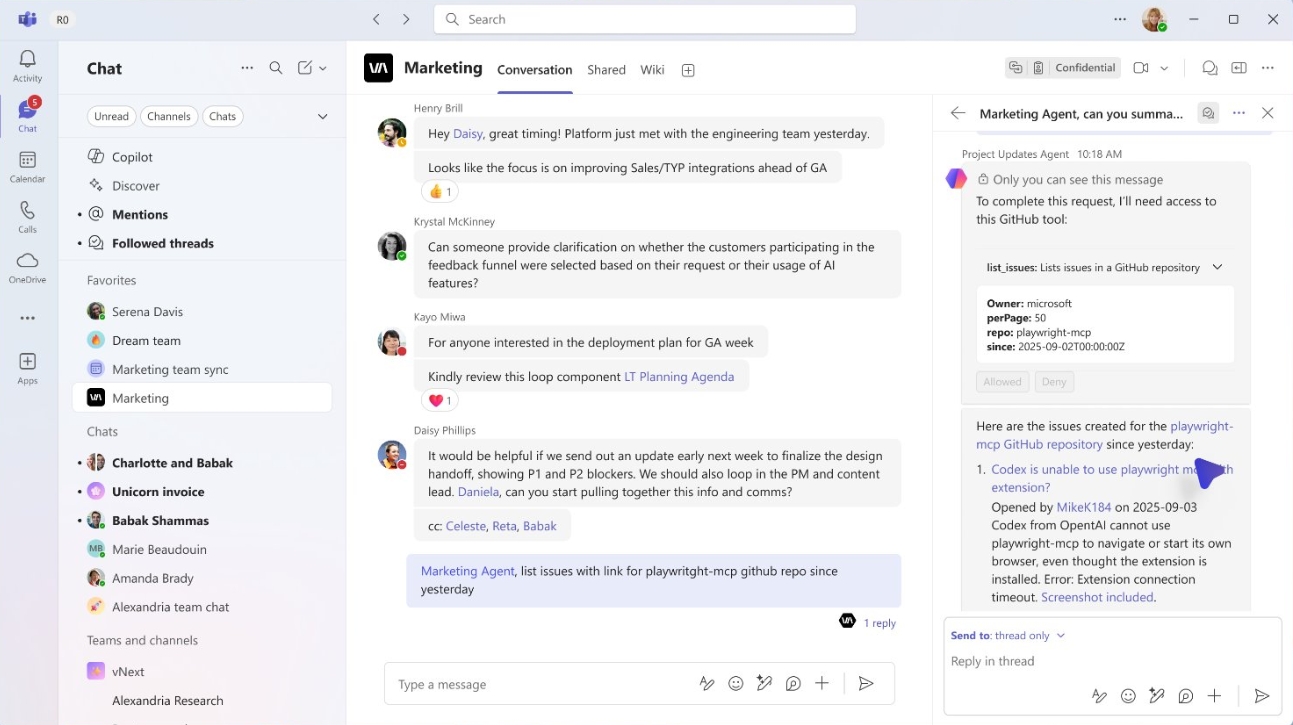The width and height of the screenshot is (1293, 725).
Task: Start a video call in Marketing
Action: point(1141,68)
